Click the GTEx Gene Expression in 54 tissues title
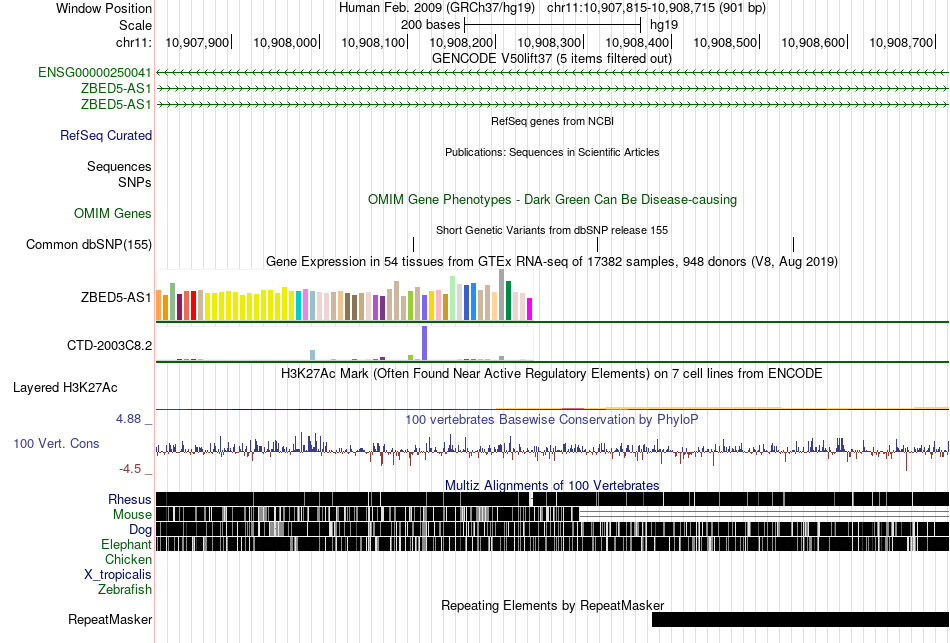Viewport: 950px width, 643px height. click(x=552, y=261)
